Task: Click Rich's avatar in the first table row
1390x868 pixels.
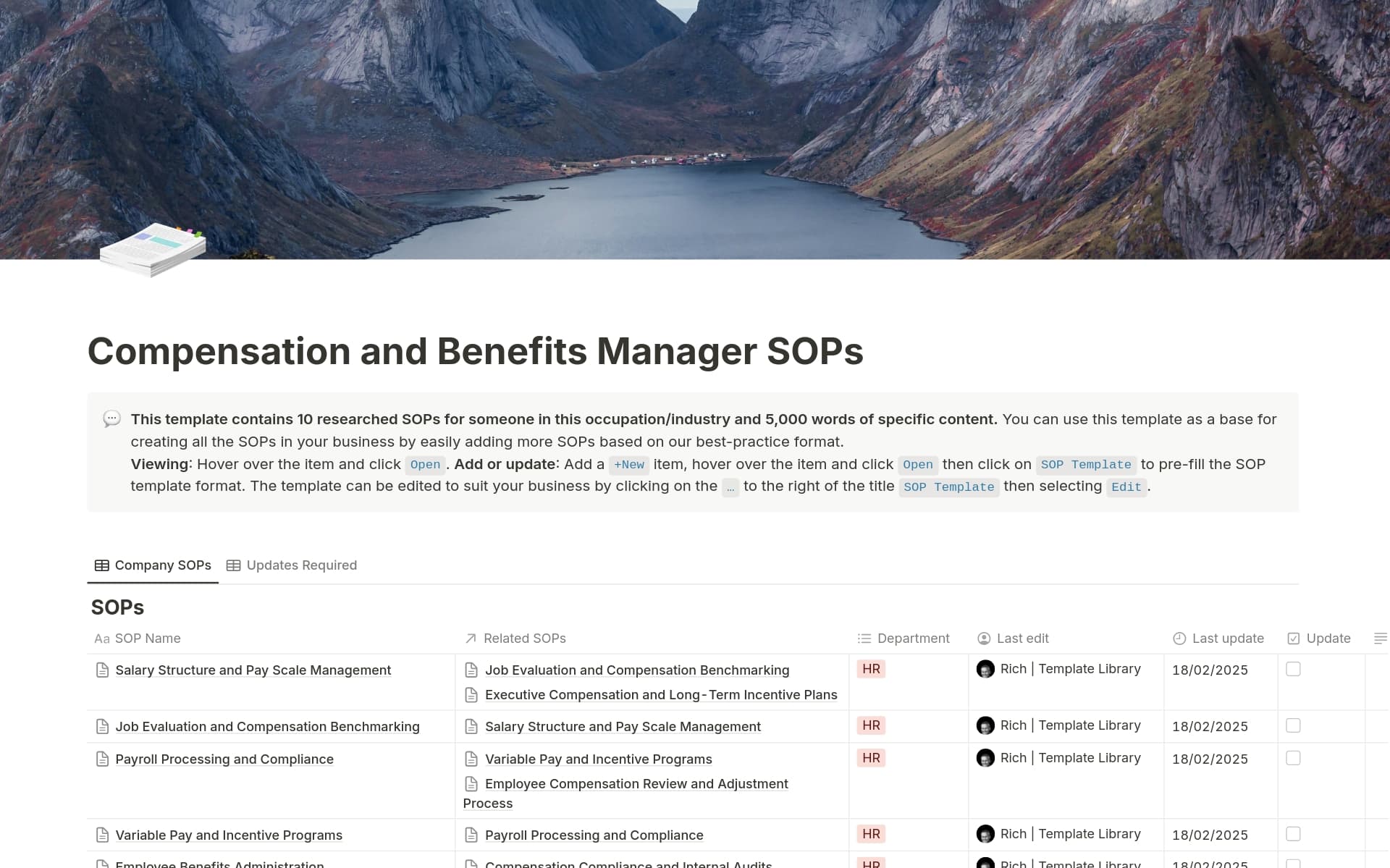Action: [x=985, y=670]
